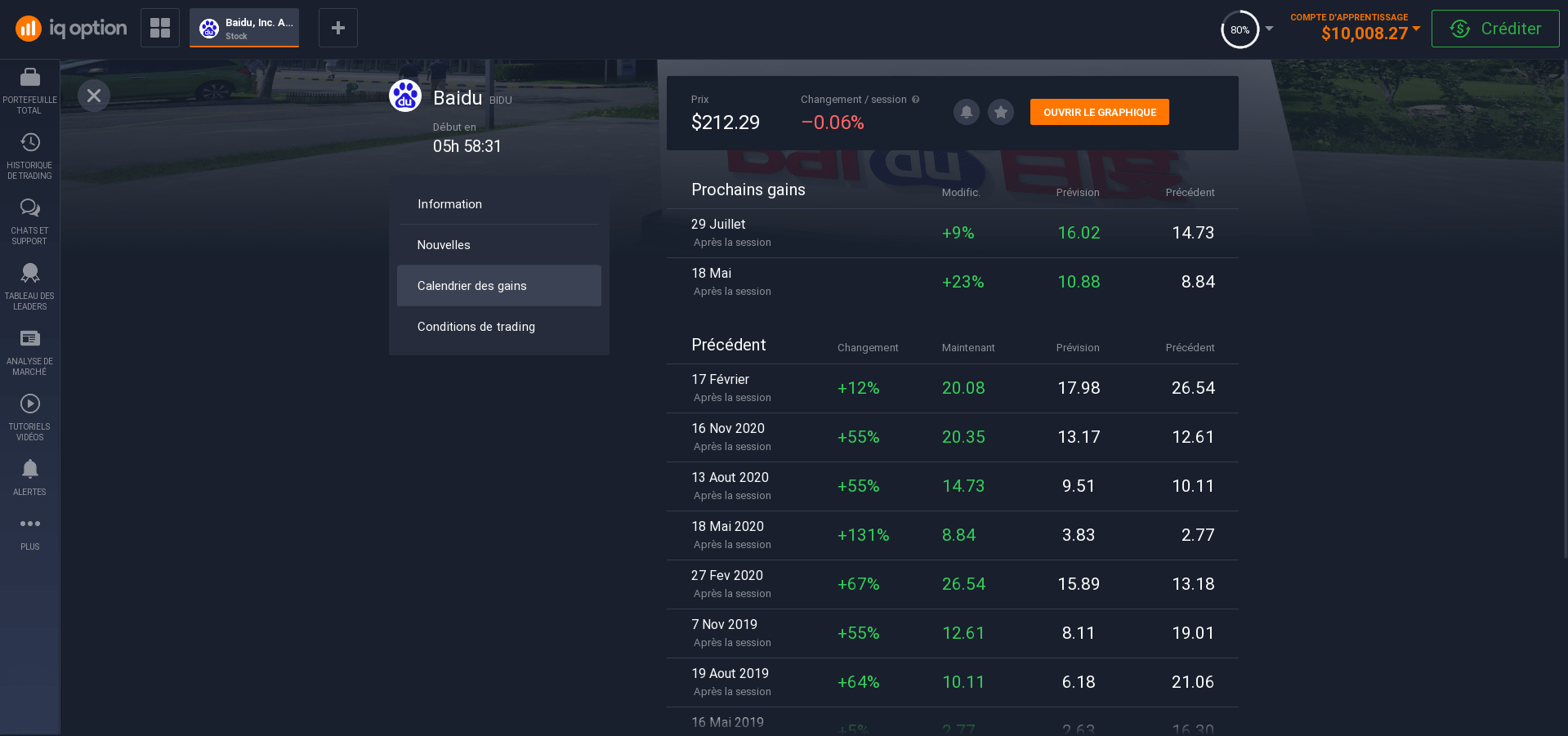The height and width of the screenshot is (736, 1568).
Task: Click the +67% change value
Action: (x=859, y=584)
